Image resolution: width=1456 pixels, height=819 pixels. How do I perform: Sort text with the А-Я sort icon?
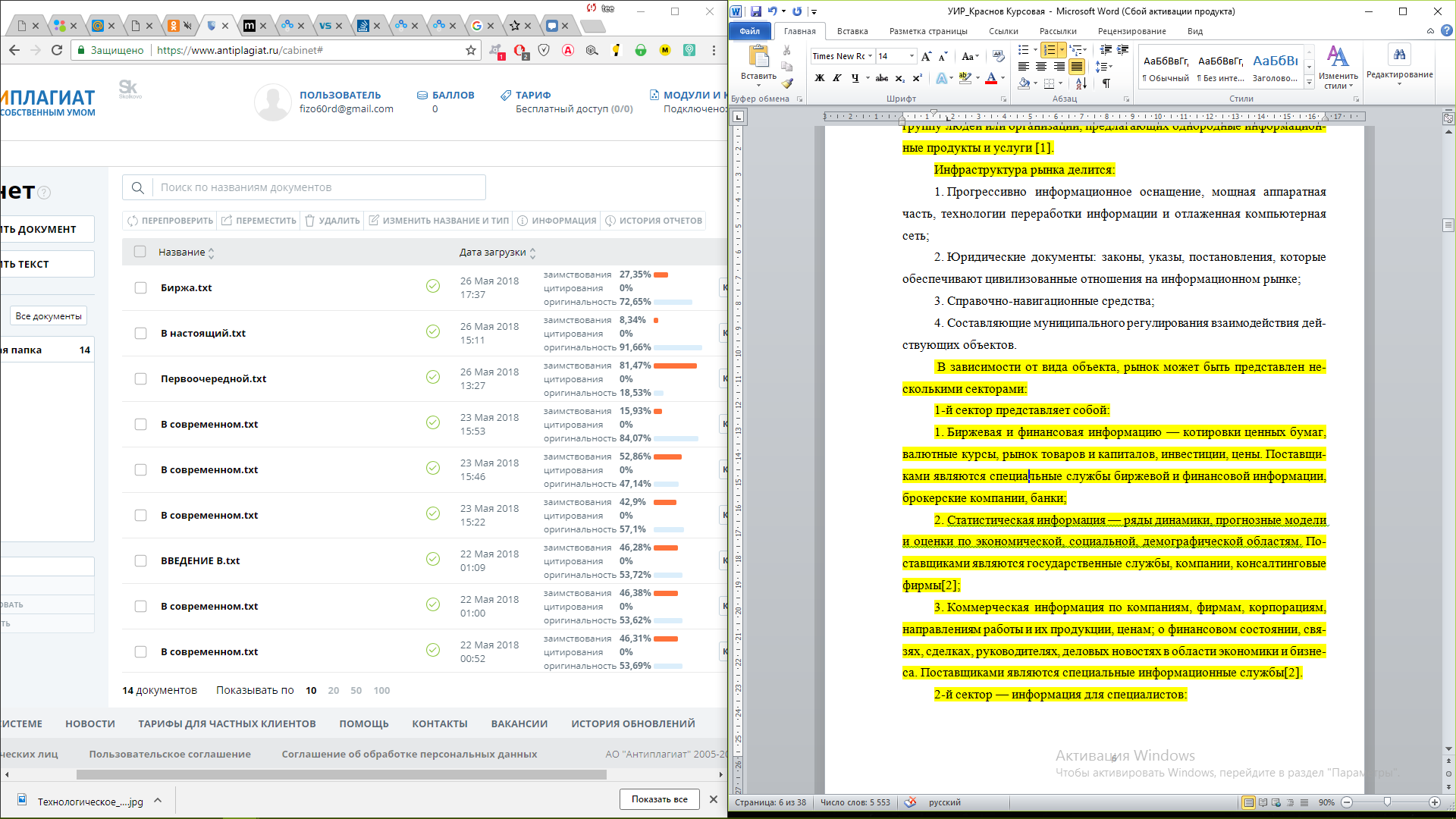click(1081, 83)
